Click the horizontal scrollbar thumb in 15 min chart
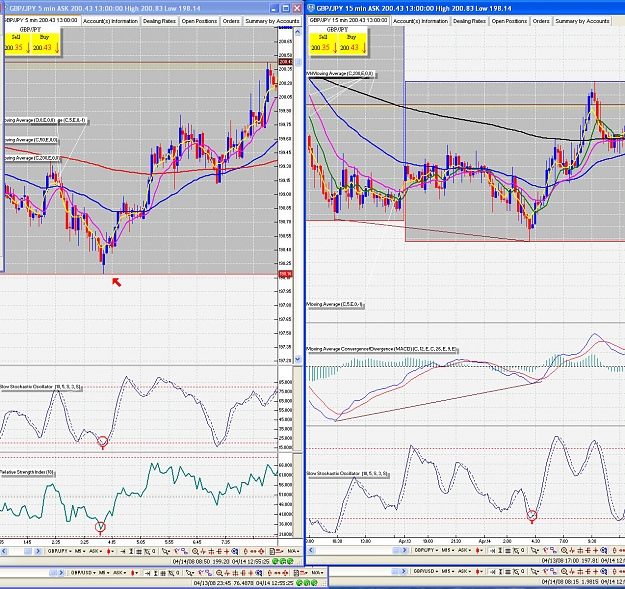Screen dimensions: 625x589 (395, 550)
